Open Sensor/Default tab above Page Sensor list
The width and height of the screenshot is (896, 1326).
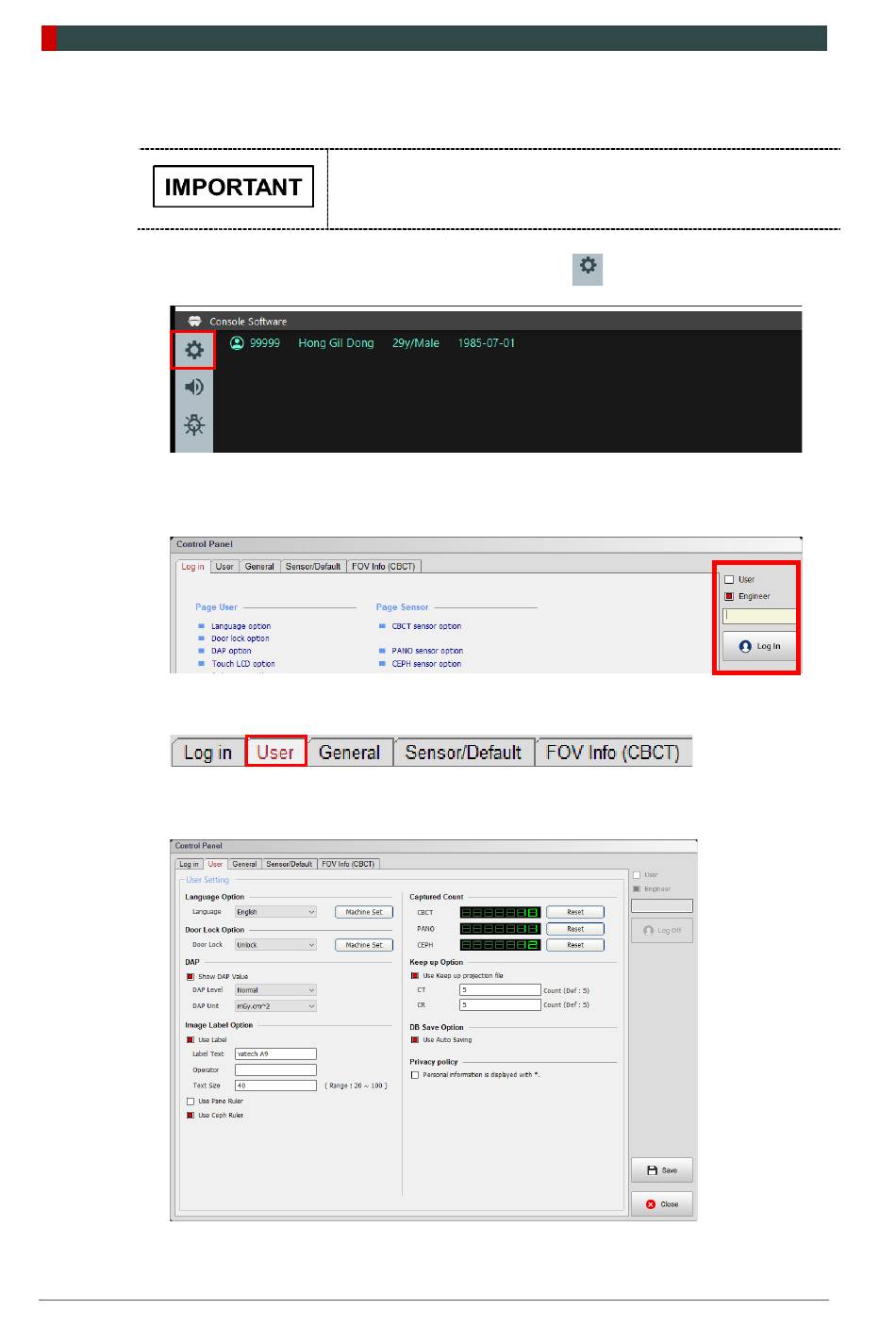313,567
